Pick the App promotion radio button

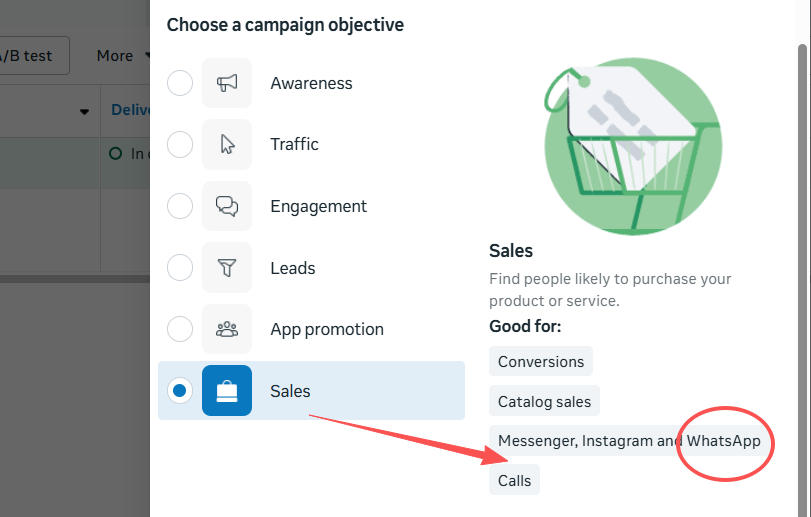click(x=180, y=329)
